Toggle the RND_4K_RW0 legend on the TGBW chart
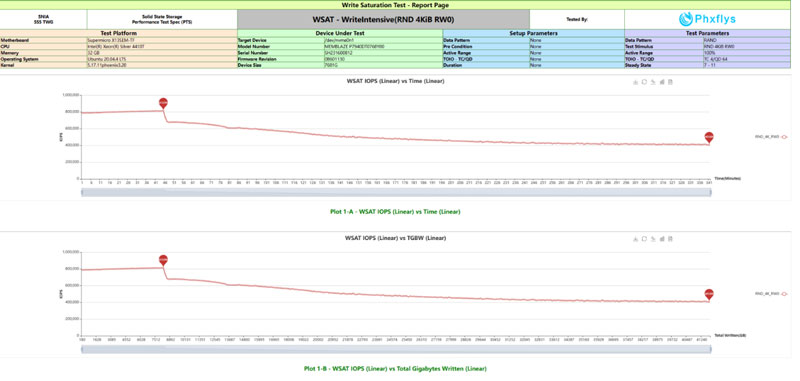This screenshot has width=800, height=381. 770,294
